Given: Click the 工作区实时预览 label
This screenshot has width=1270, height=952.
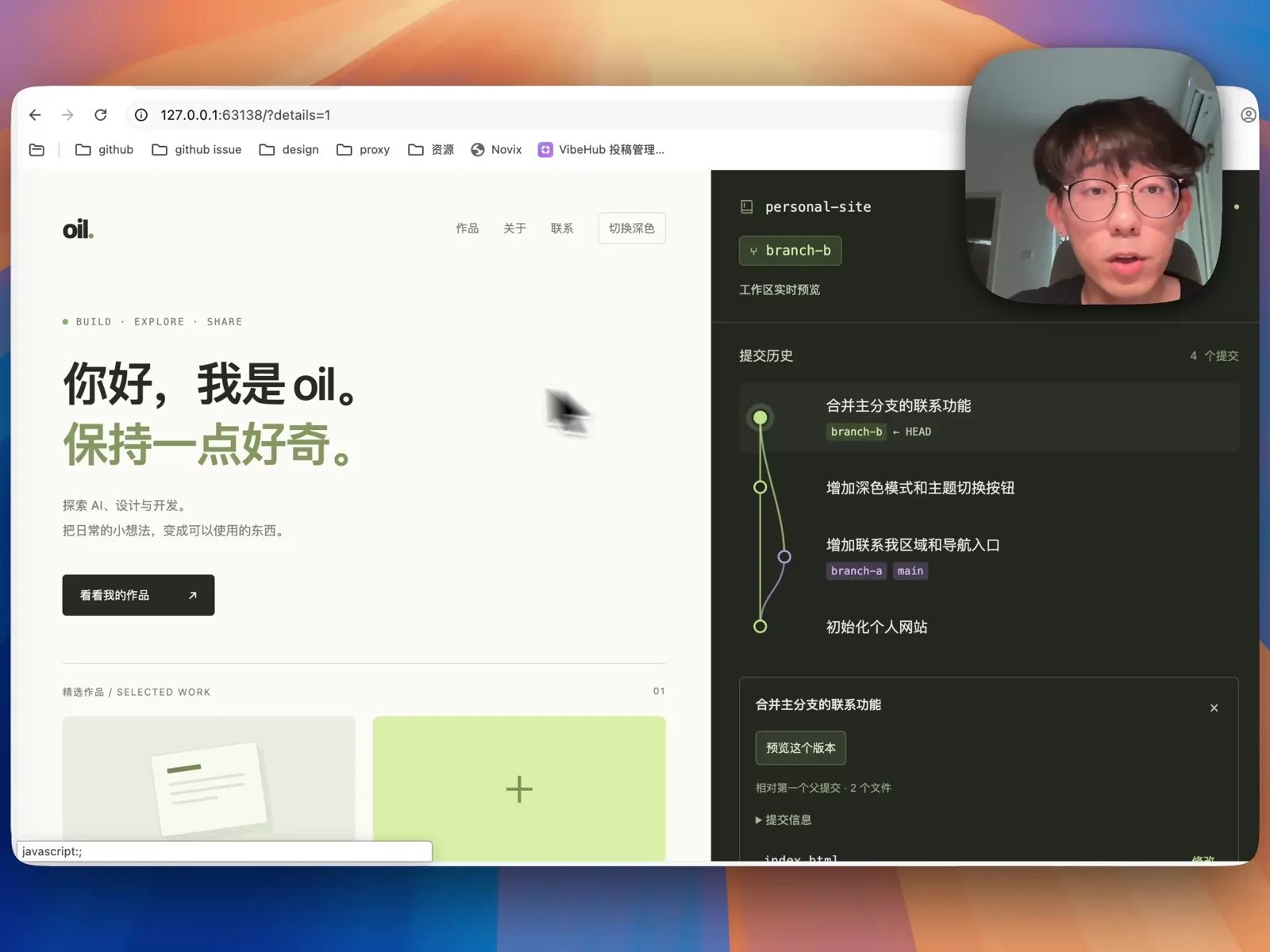Looking at the screenshot, I should click(x=779, y=290).
